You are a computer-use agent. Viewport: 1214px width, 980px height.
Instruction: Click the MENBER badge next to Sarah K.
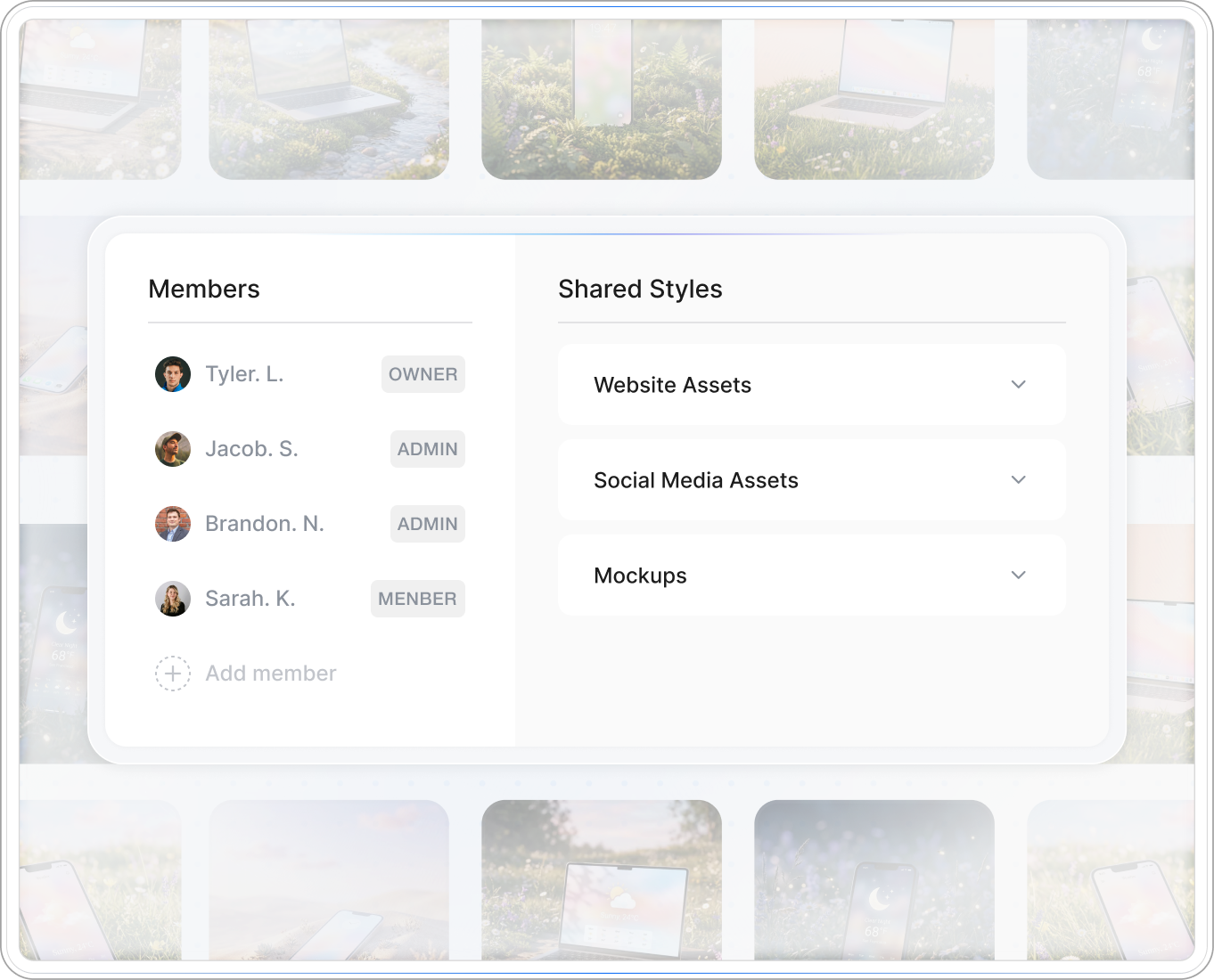417,599
